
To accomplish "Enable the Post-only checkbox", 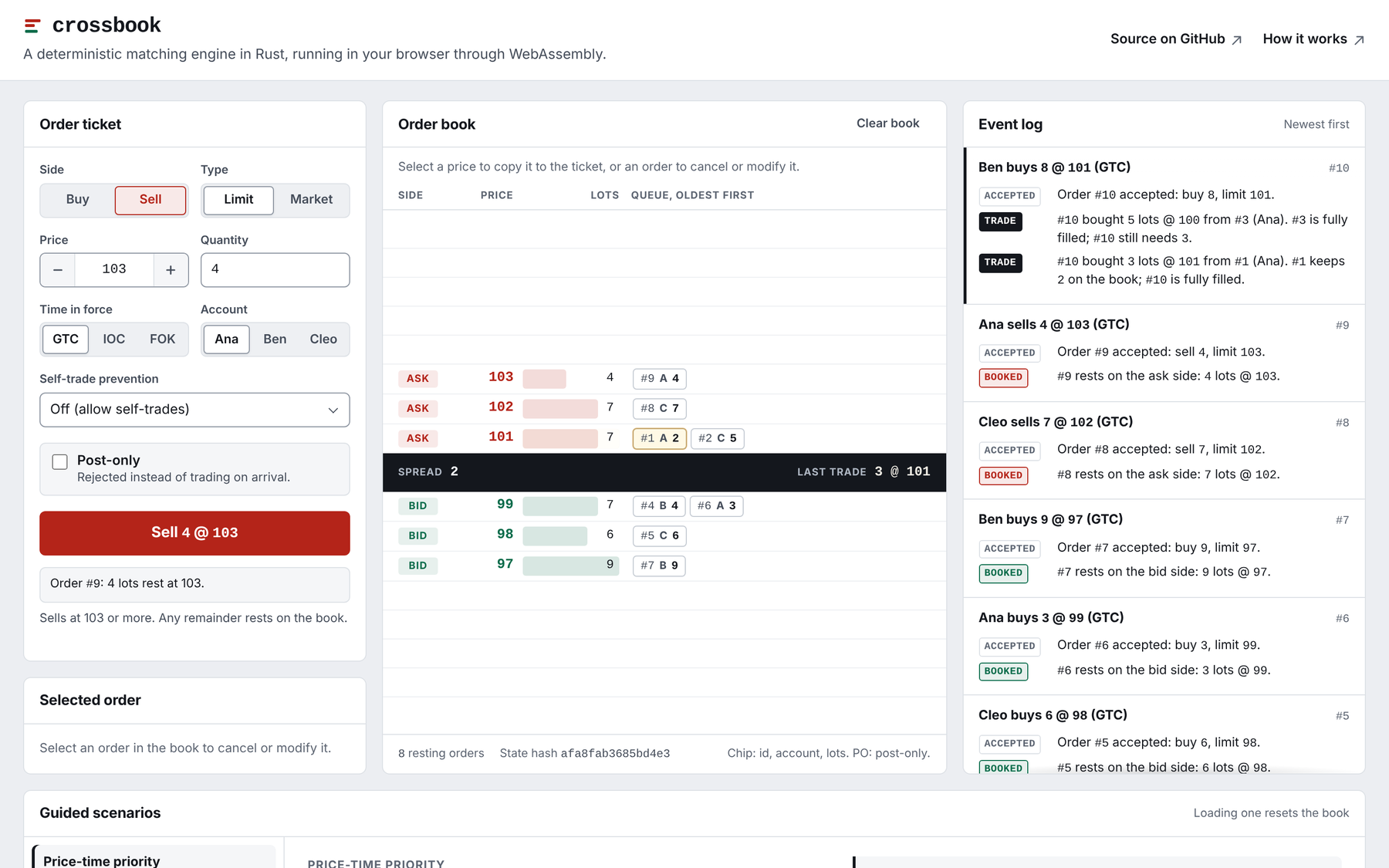I will (59, 461).
